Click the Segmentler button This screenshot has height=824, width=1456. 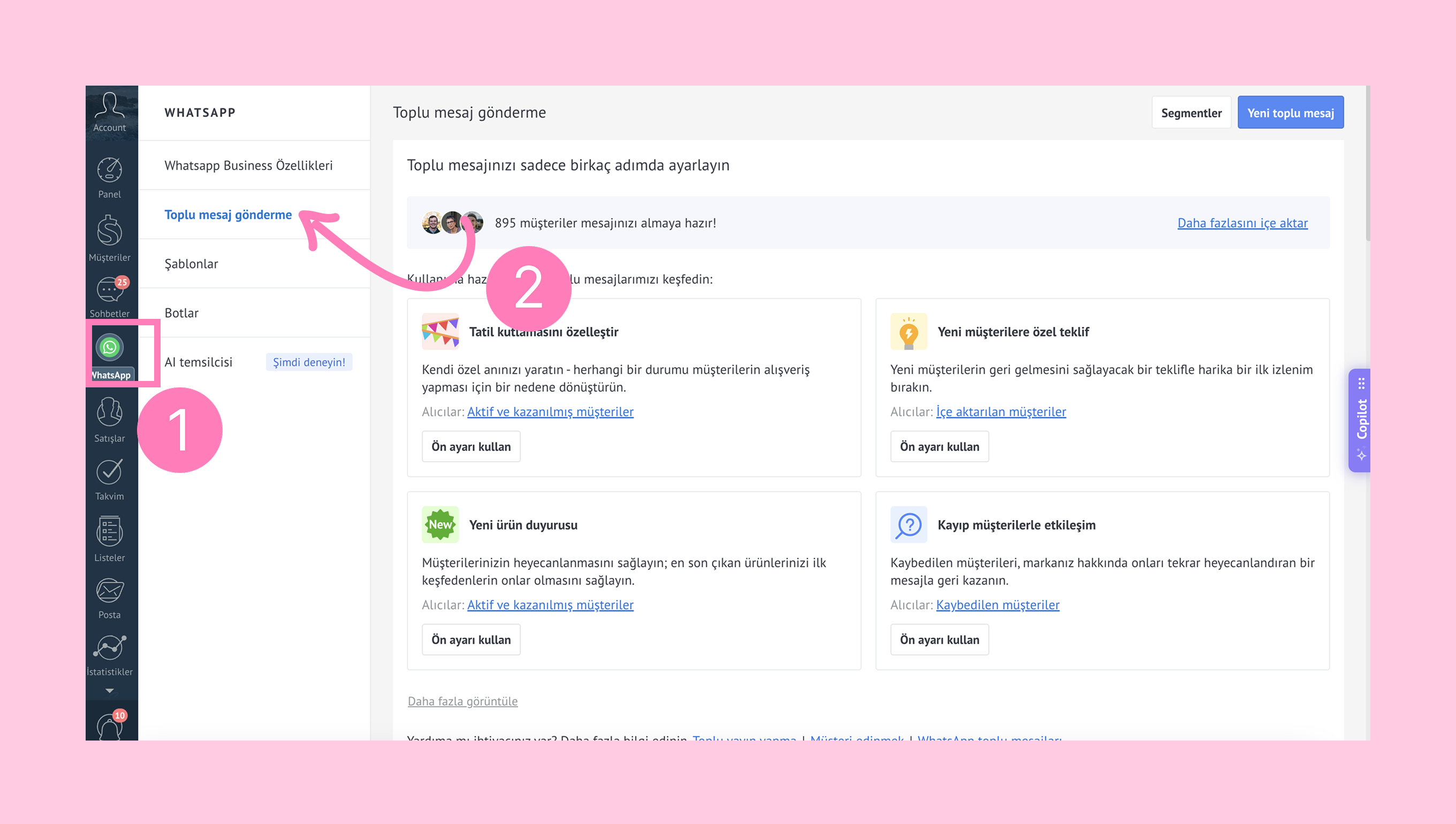(1191, 112)
